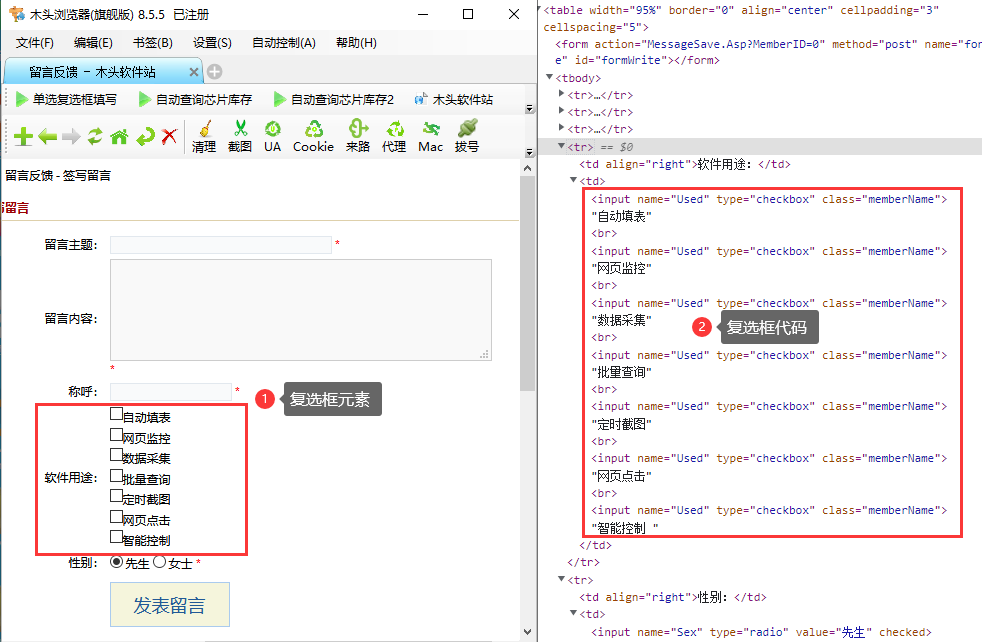The width and height of the screenshot is (982, 642).
Task: Click inside the 留言主题 input field
Action: [220, 244]
